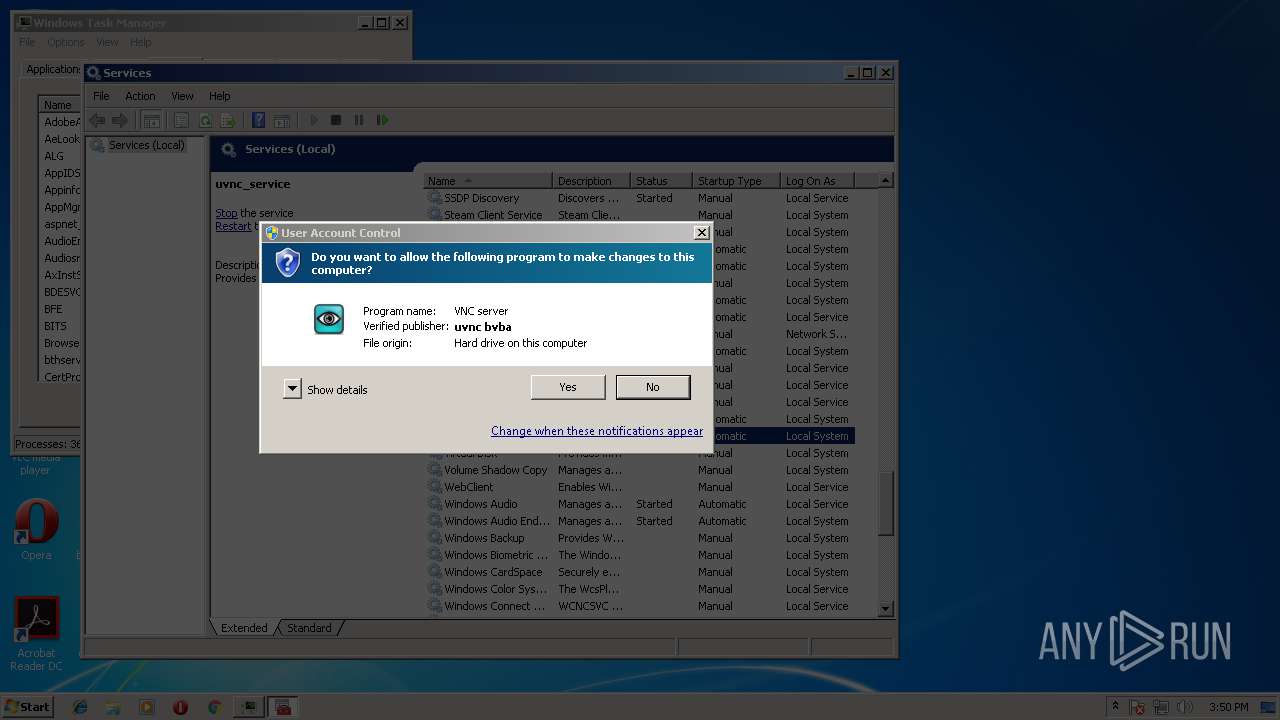
Task: Click the VNC server eye program icon
Action: tap(329, 319)
